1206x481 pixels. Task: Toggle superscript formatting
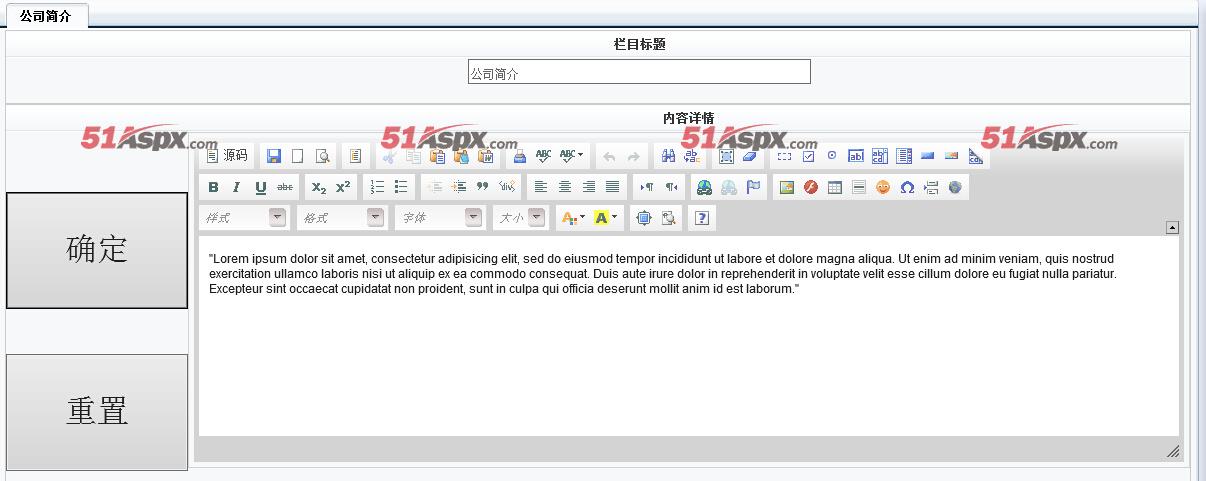pos(343,187)
